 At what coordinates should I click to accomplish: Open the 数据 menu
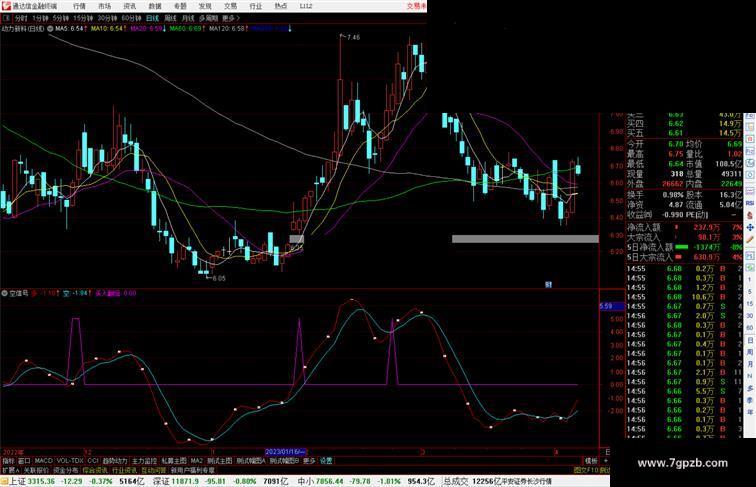point(155,6)
